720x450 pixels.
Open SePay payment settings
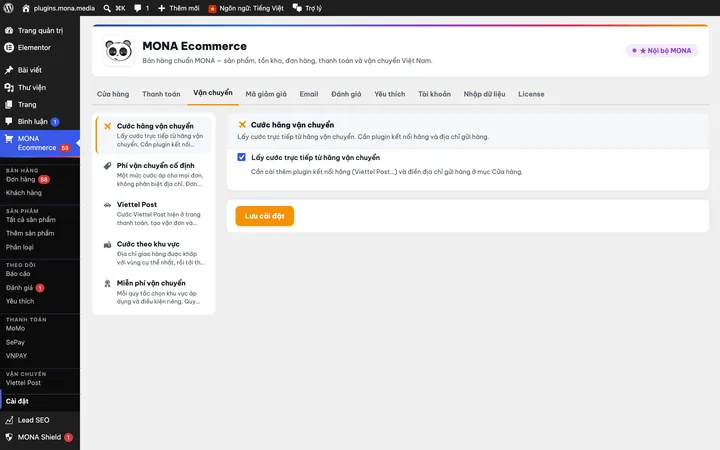point(15,342)
